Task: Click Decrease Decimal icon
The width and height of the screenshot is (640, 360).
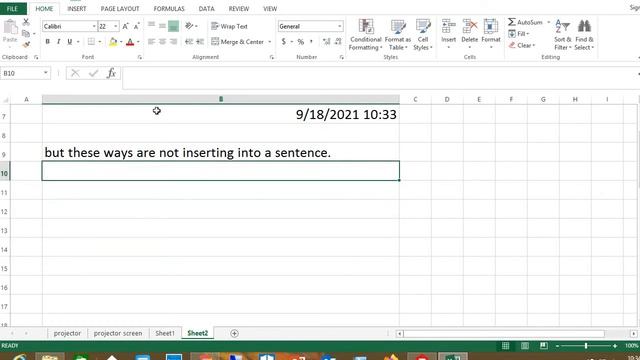Action: tap(338, 42)
